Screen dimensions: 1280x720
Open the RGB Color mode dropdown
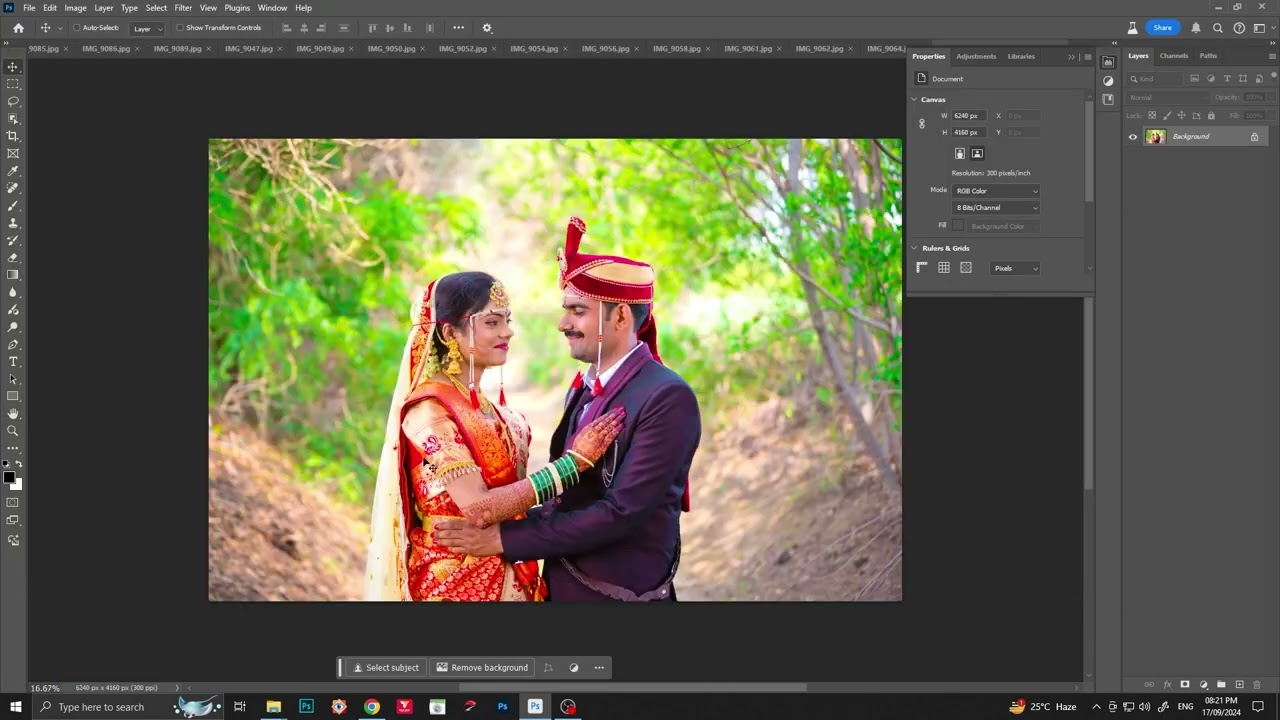(996, 191)
